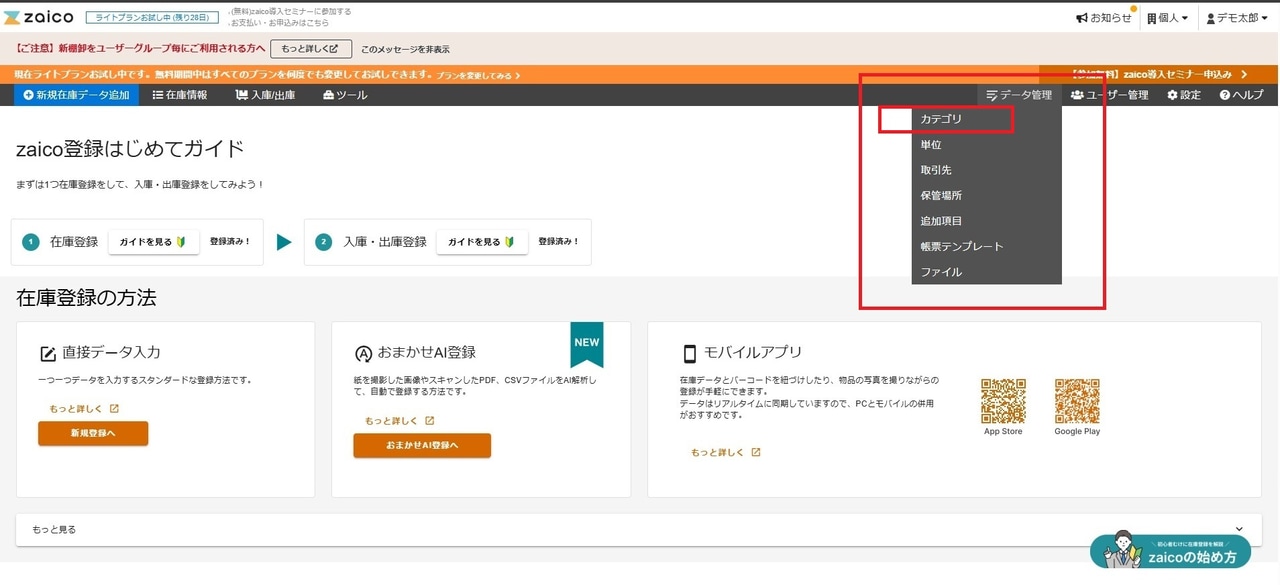
Task: Click もっと見る text
Action: coord(54,530)
